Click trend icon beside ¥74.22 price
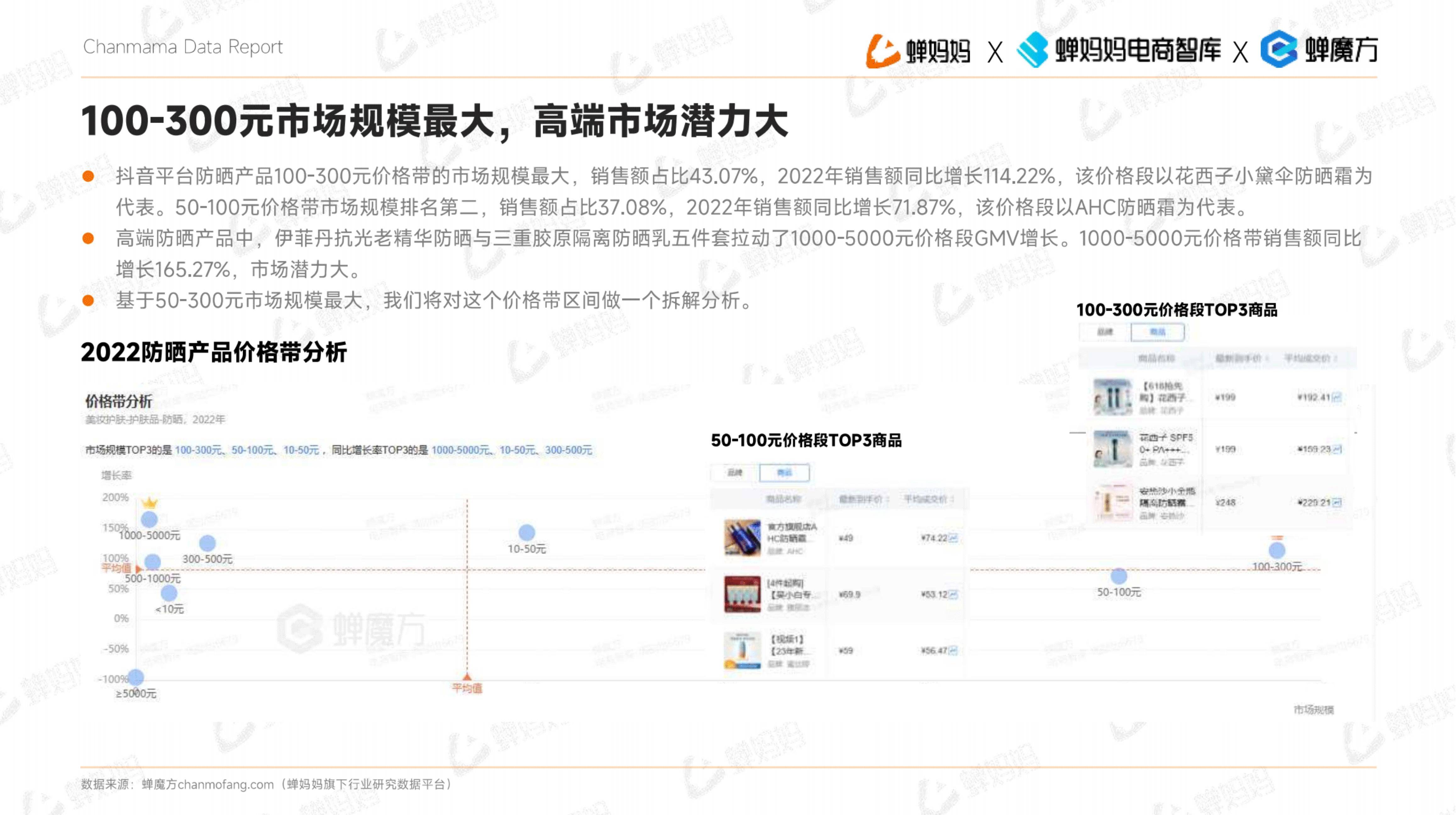This screenshot has width=1456, height=815. click(x=954, y=538)
